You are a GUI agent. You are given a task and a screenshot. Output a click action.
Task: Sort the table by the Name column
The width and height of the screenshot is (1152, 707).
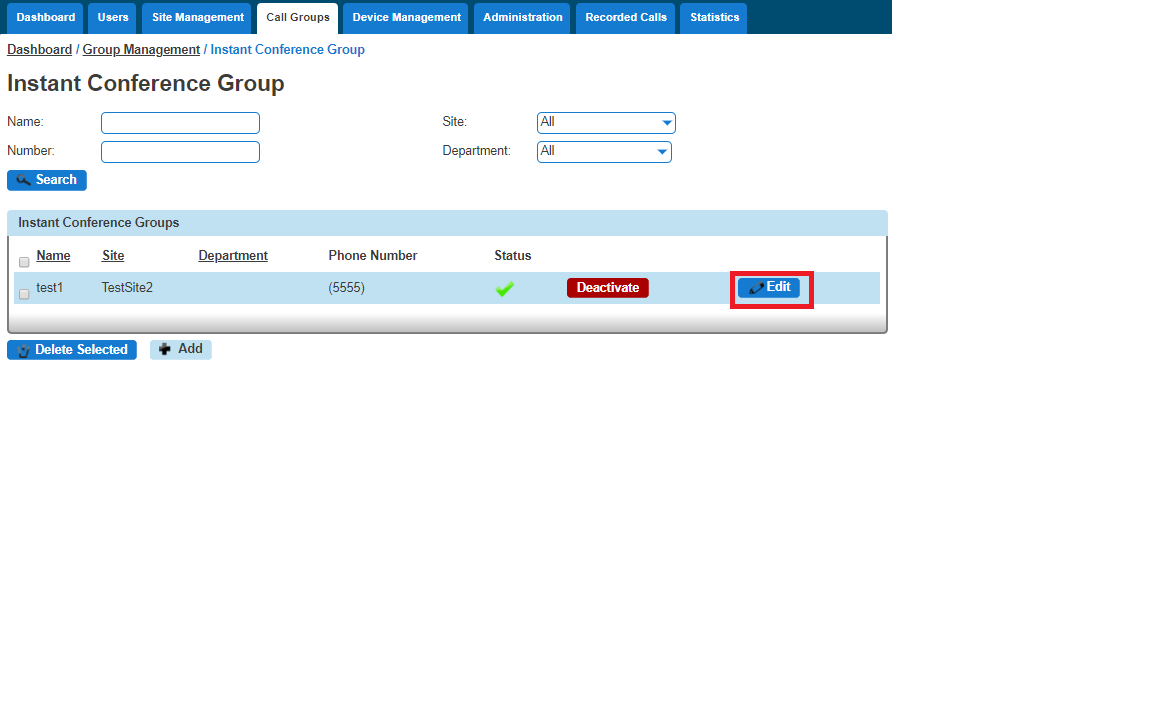tap(54, 256)
